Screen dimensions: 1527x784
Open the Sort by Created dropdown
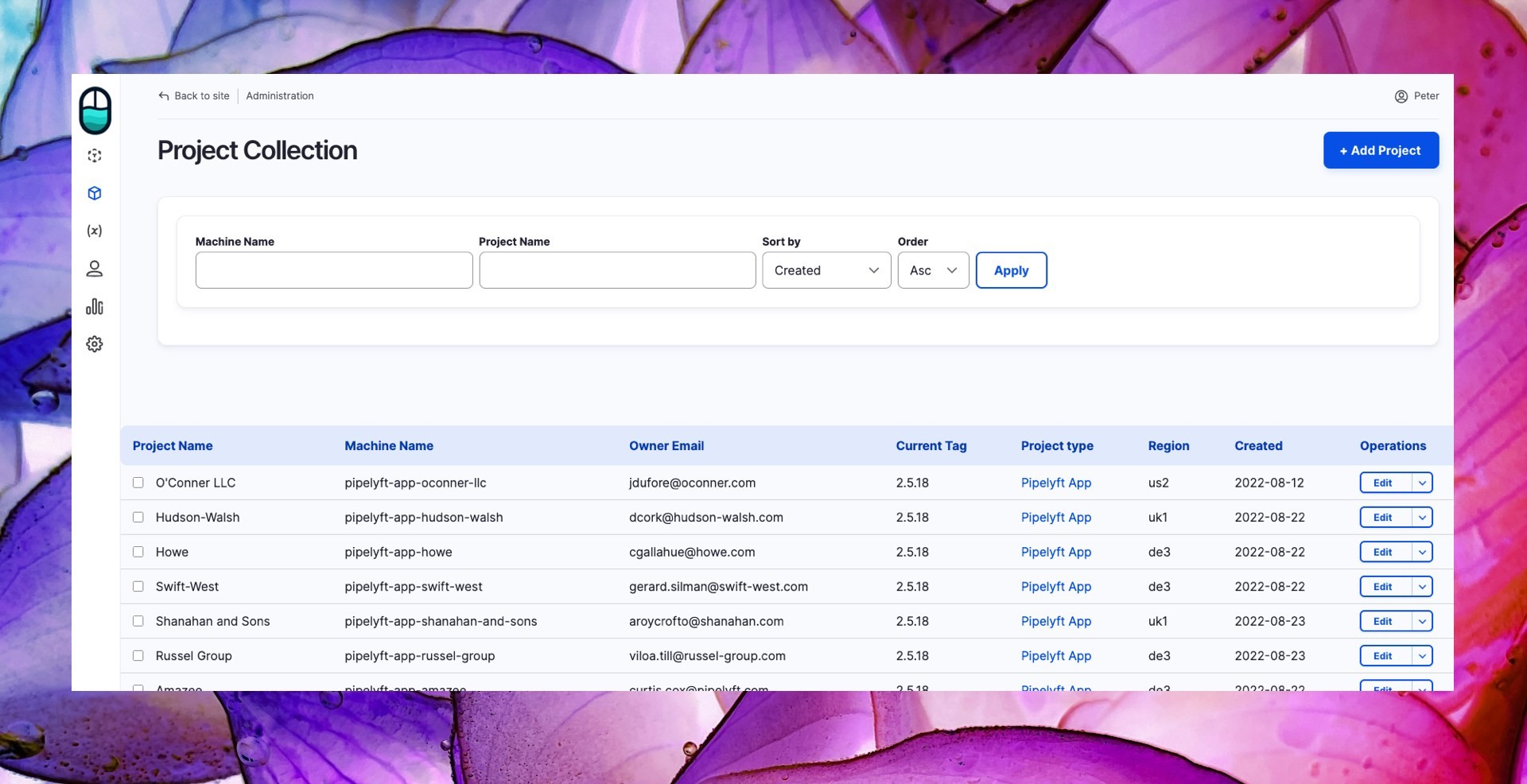point(826,270)
